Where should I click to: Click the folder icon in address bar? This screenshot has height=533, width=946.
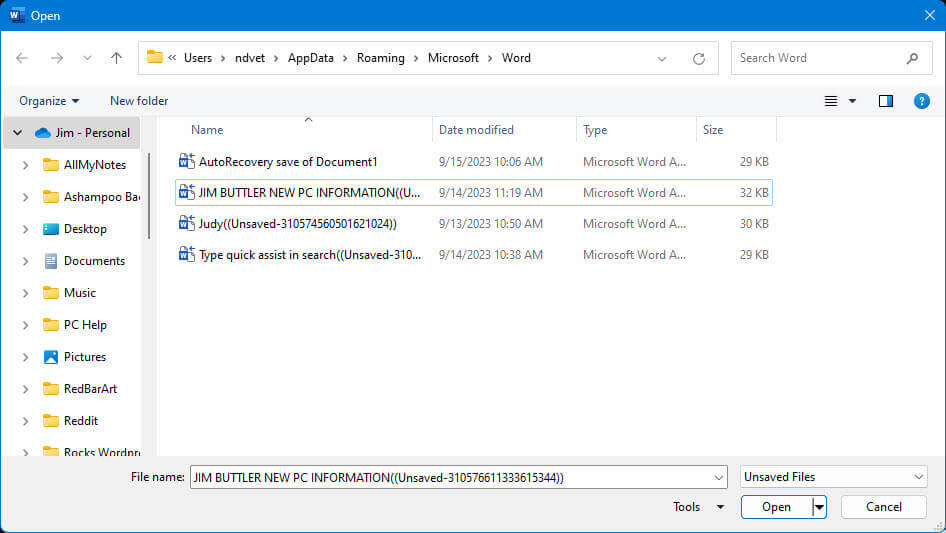point(155,57)
